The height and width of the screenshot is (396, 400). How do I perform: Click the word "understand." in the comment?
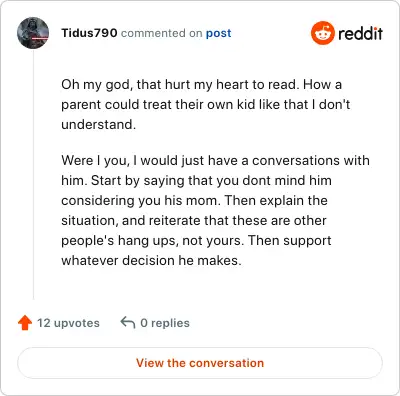pos(99,124)
